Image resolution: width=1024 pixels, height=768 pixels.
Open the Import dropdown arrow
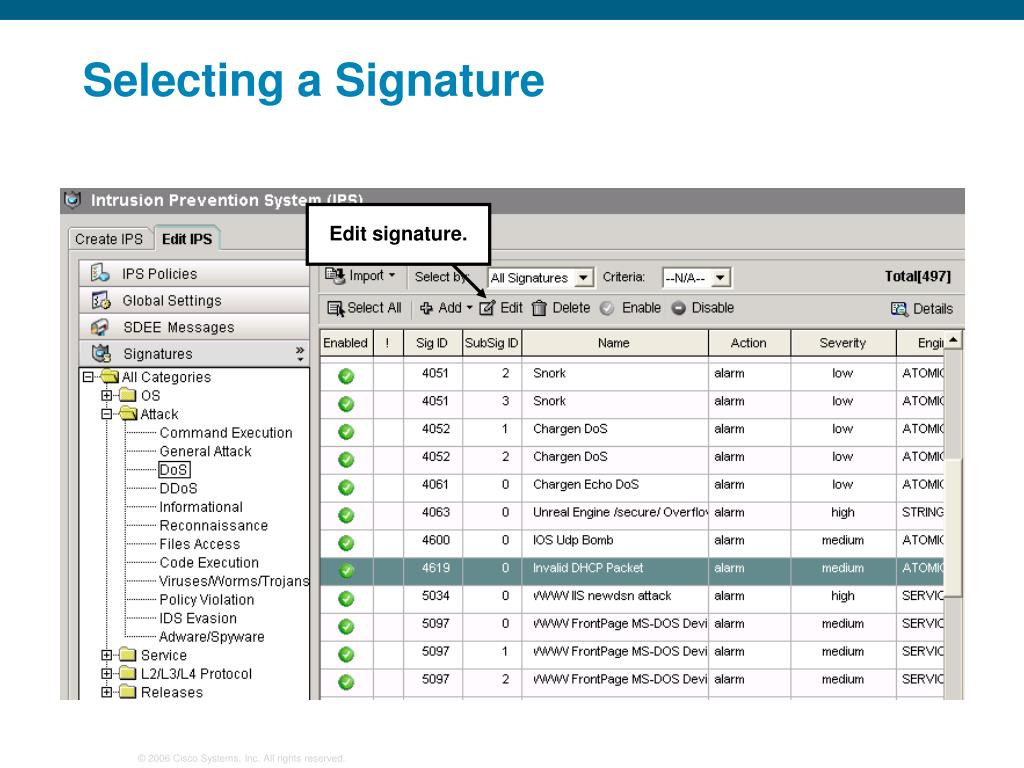(392, 276)
